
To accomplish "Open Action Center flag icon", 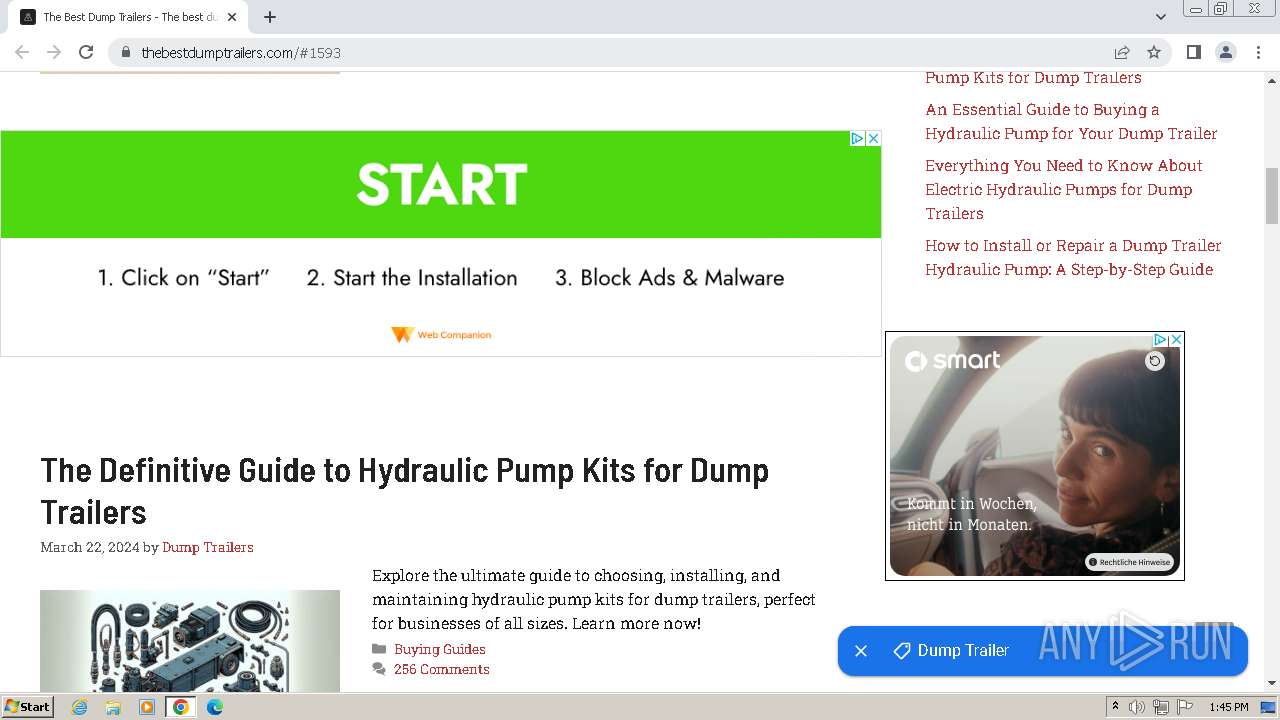I will click(x=1185, y=707).
